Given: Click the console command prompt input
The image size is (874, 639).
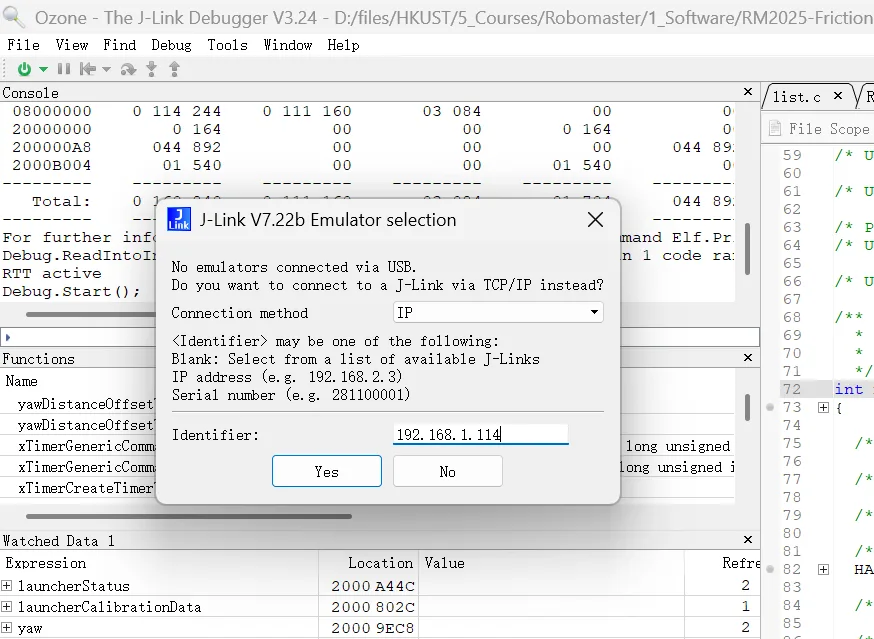Looking at the screenshot, I should [380, 337].
